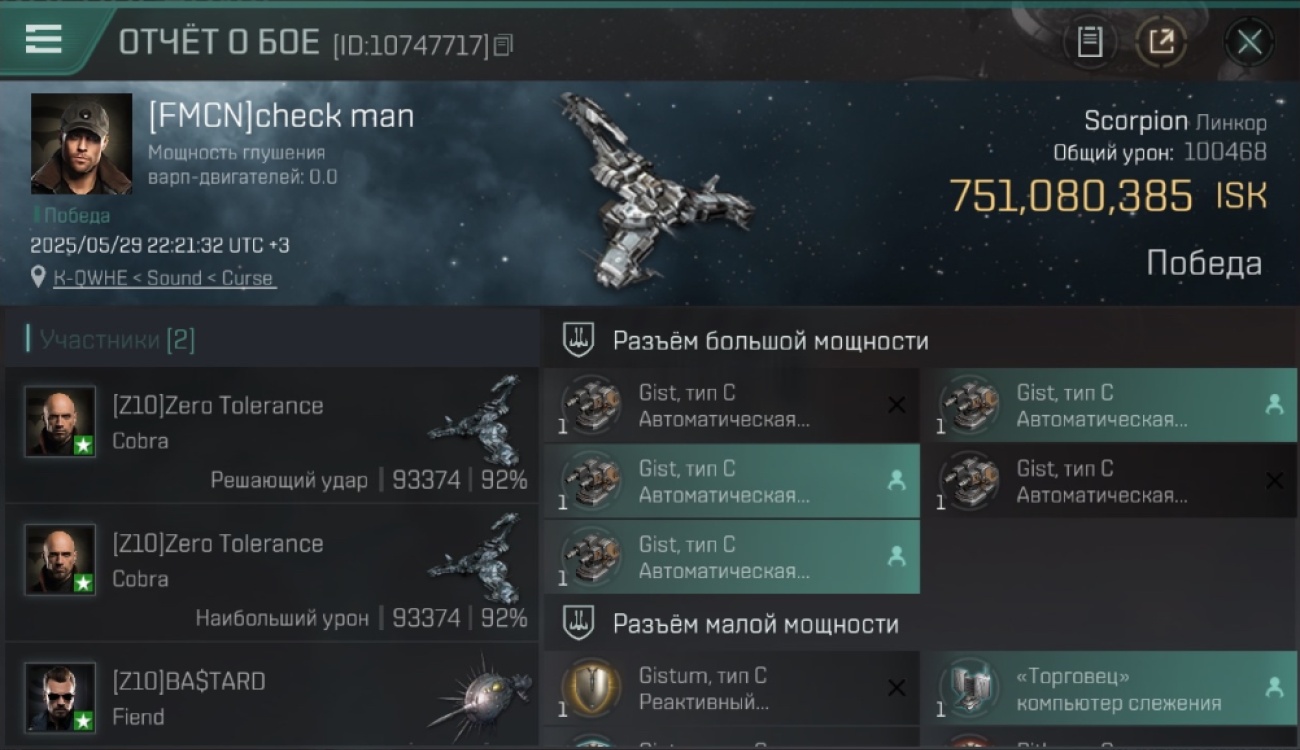Viewport: 1300px width, 750px height.
Task: Select first Gist тип C autocannon module
Action: [x=732, y=406]
